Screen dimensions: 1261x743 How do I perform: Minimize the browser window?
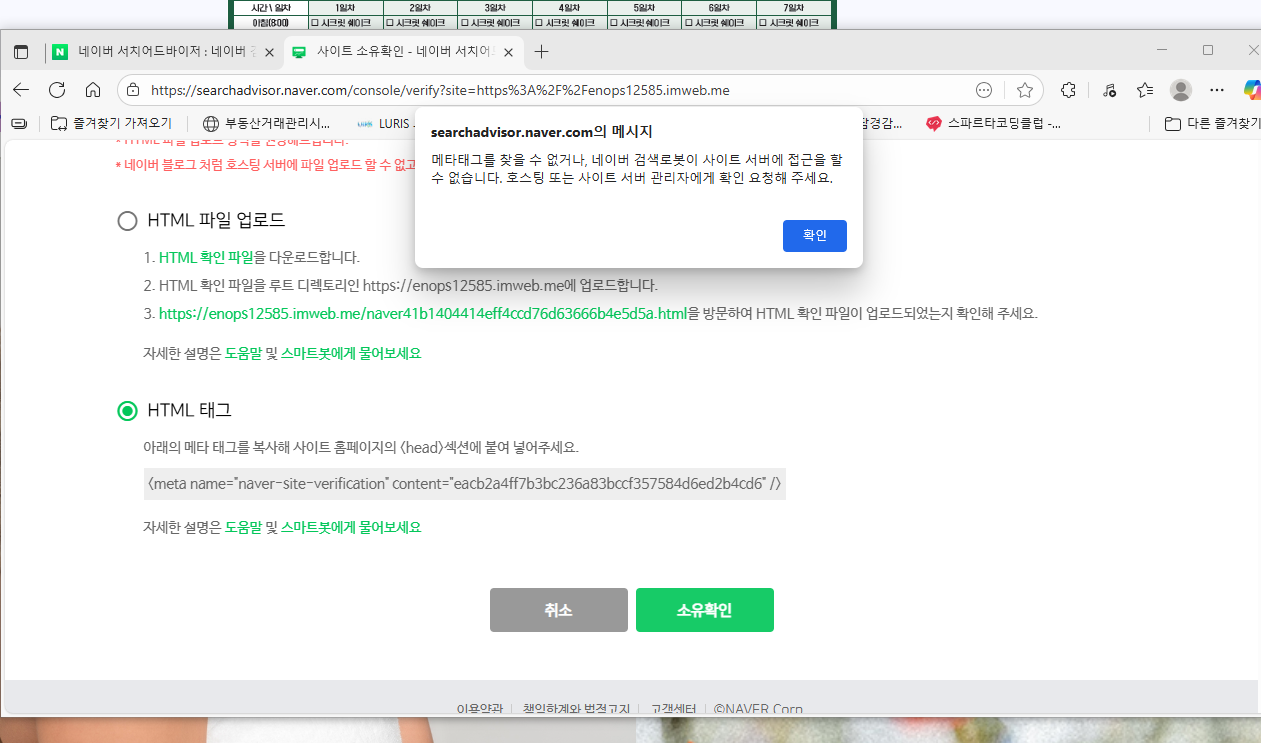[x=1162, y=50]
